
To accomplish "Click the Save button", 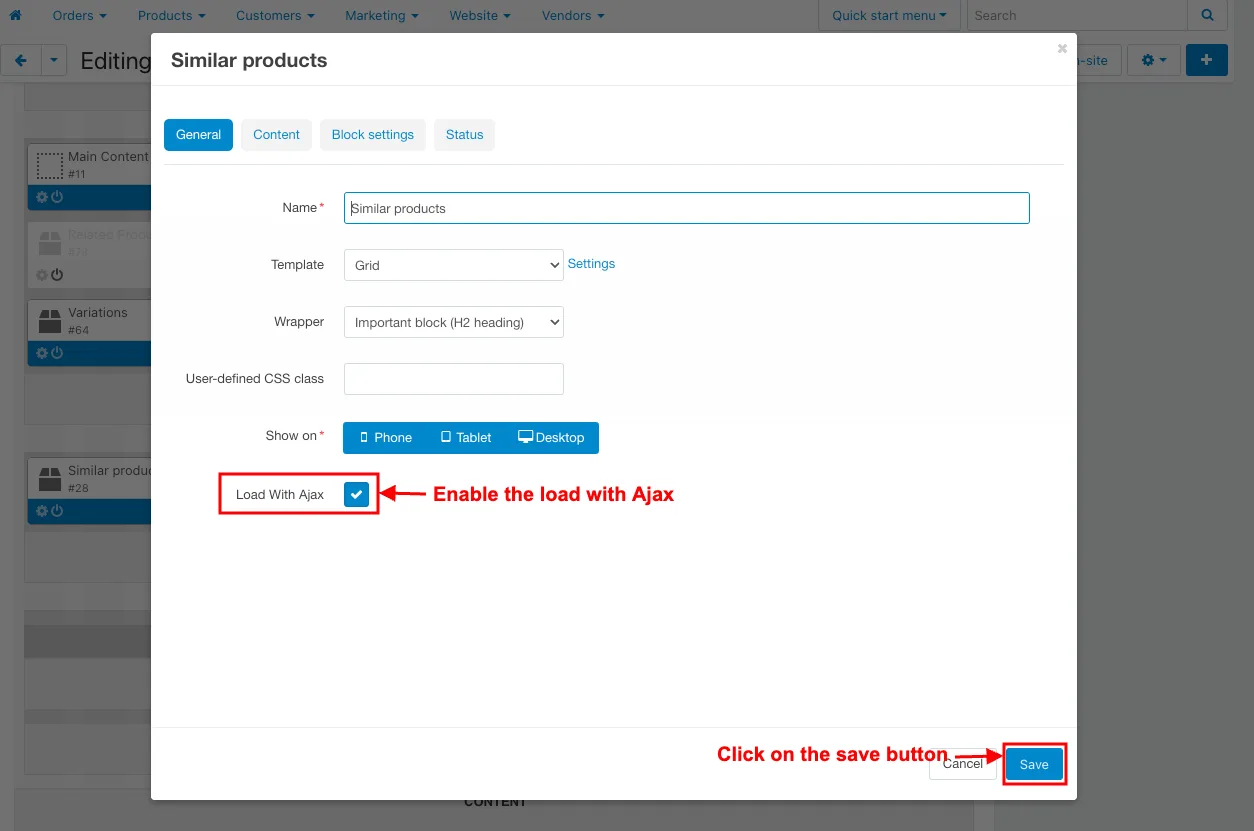I will point(1034,764).
